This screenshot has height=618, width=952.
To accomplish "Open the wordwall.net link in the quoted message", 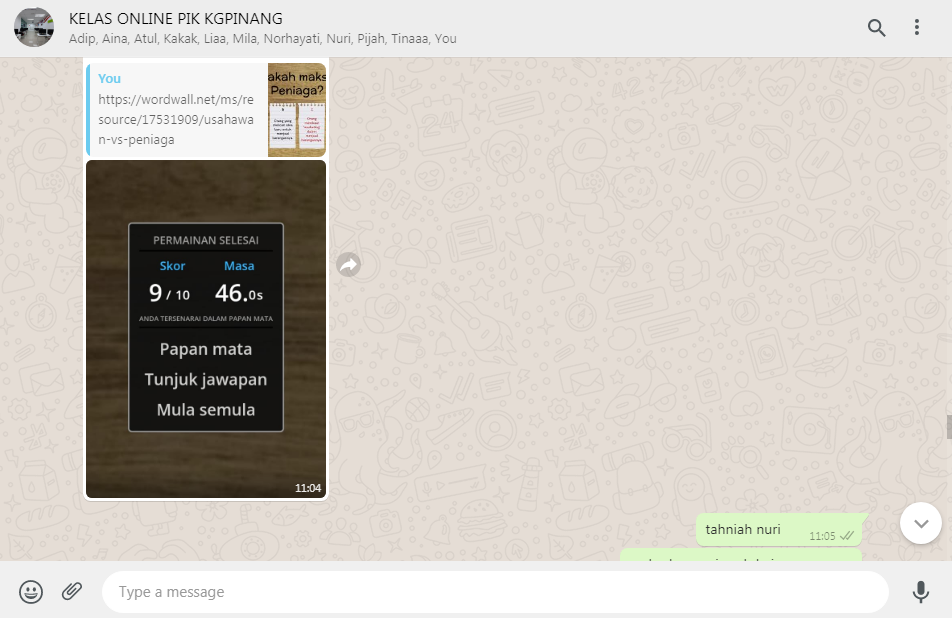I will point(177,119).
